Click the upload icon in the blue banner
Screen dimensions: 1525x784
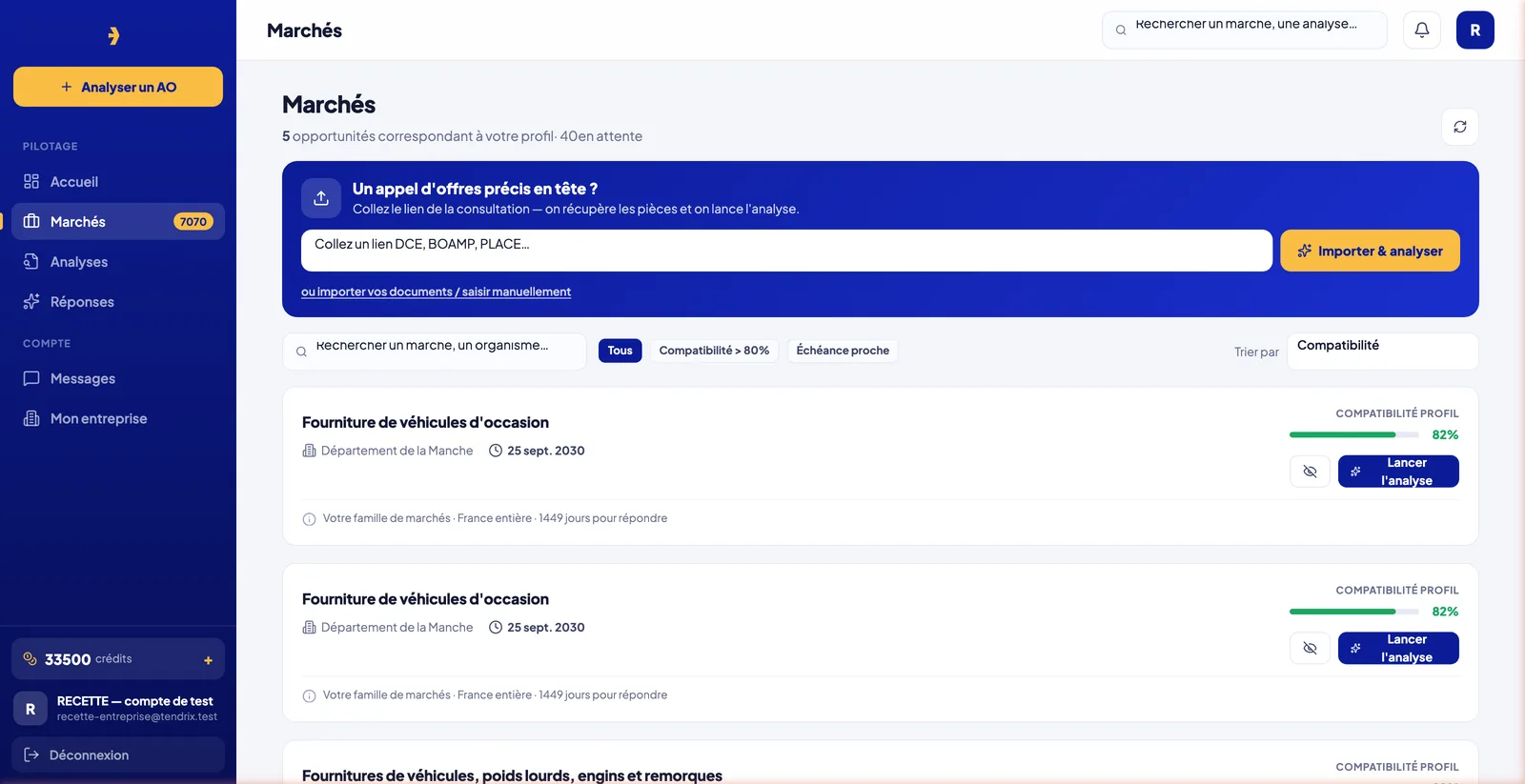click(321, 198)
